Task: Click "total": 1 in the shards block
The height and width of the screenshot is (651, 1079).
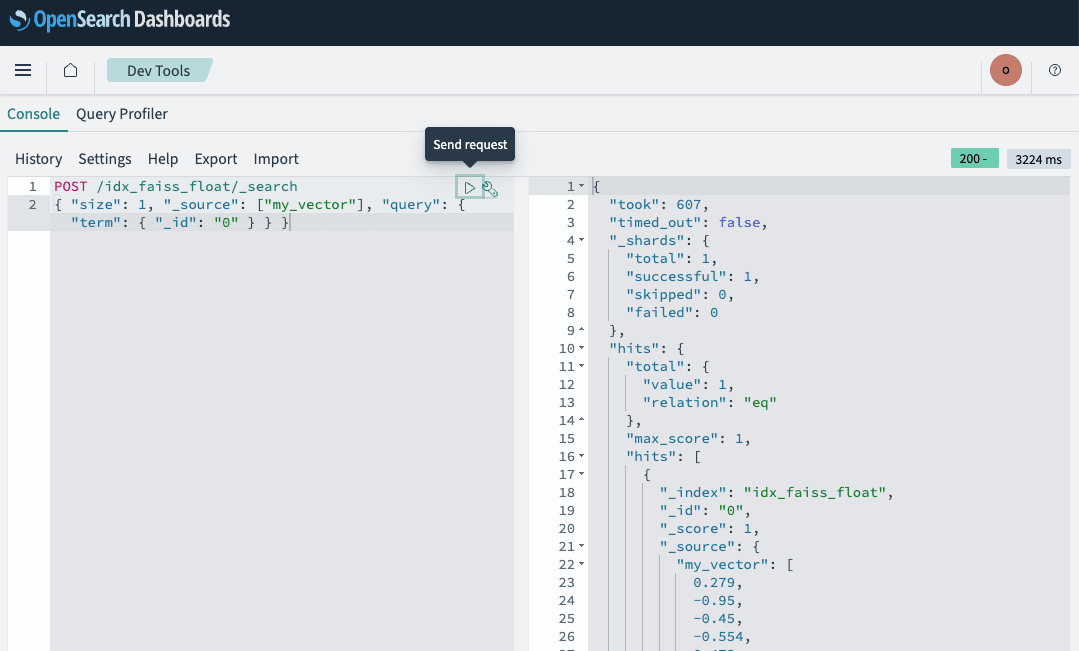Action: coord(672,258)
